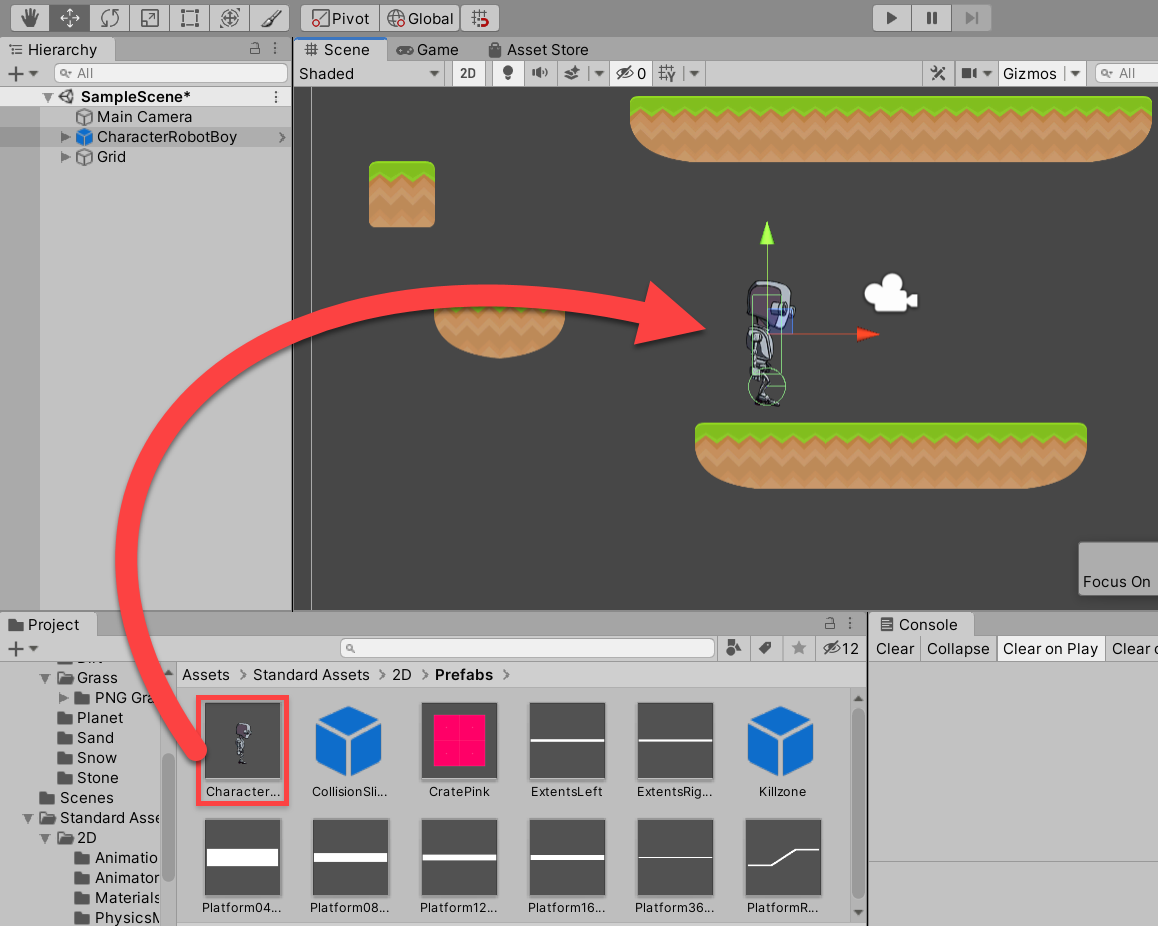1158x926 pixels.
Task: Lock the Project panel
Action: click(x=830, y=623)
